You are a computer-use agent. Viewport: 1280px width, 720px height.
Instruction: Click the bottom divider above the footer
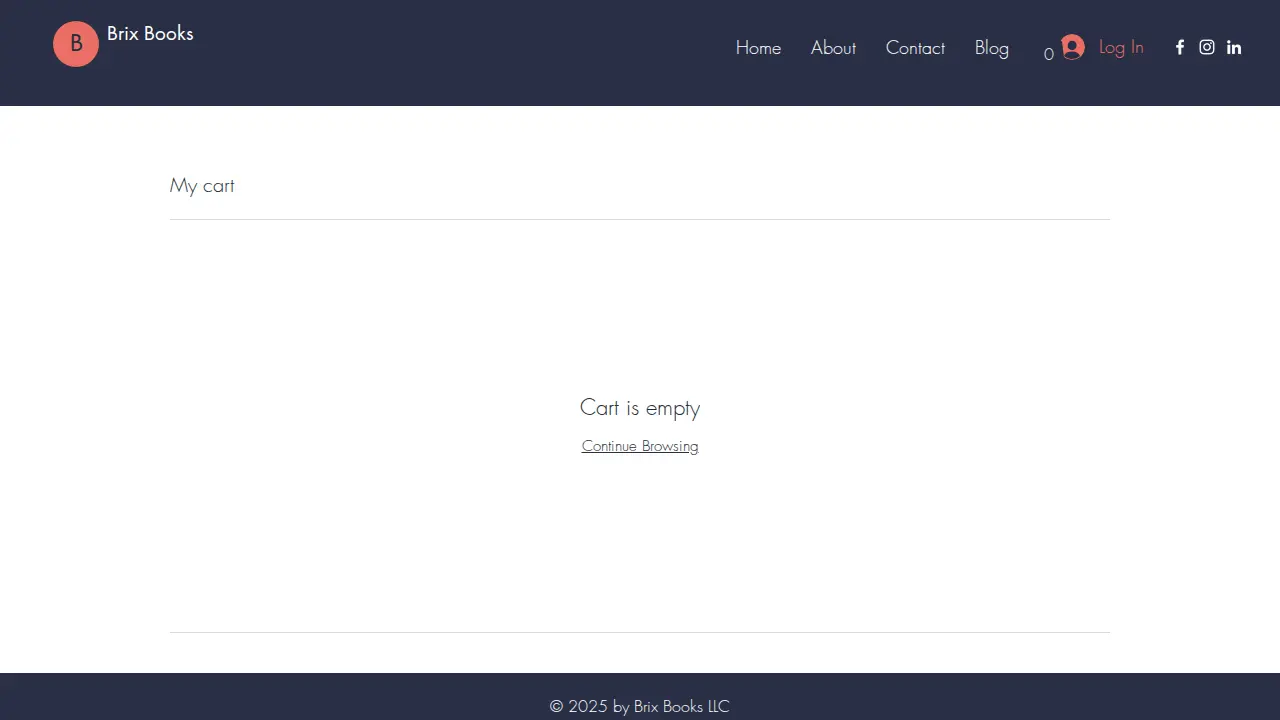tap(640, 632)
